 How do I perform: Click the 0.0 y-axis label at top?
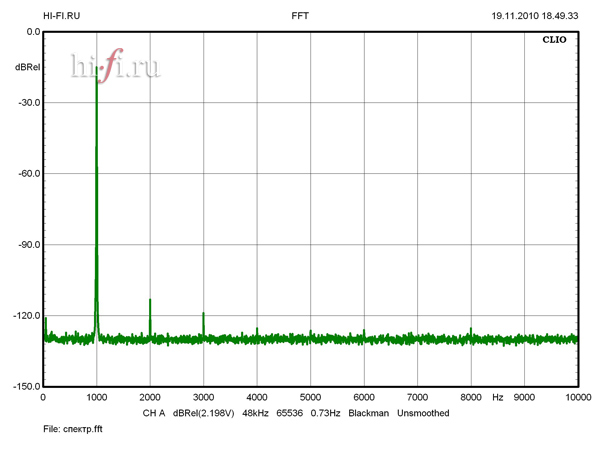(x=32, y=32)
